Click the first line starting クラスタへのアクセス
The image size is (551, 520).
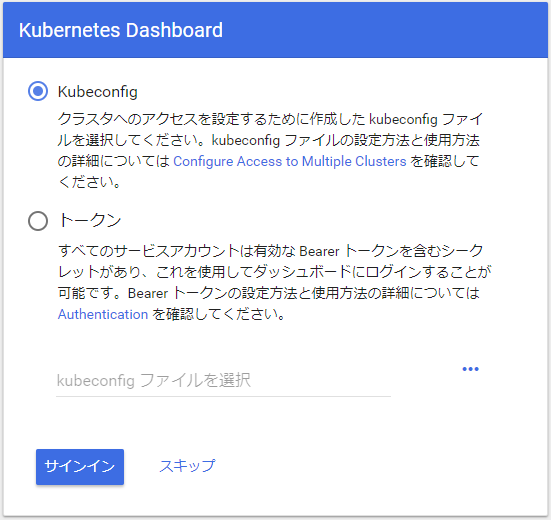tap(271, 119)
